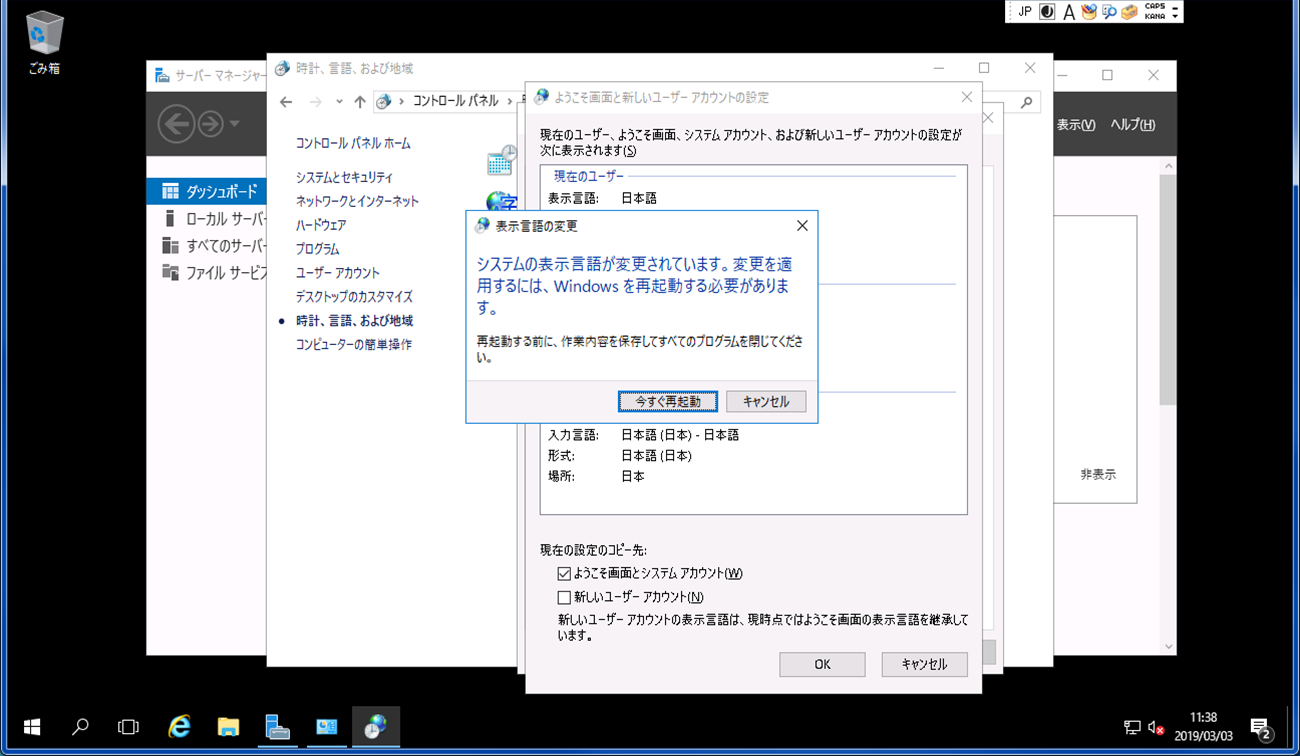Image resolution: width=1300 pixels, height=756 pixels.
Task: Select the JP indicator on the language bar
Action: [x=1026, y=11]
